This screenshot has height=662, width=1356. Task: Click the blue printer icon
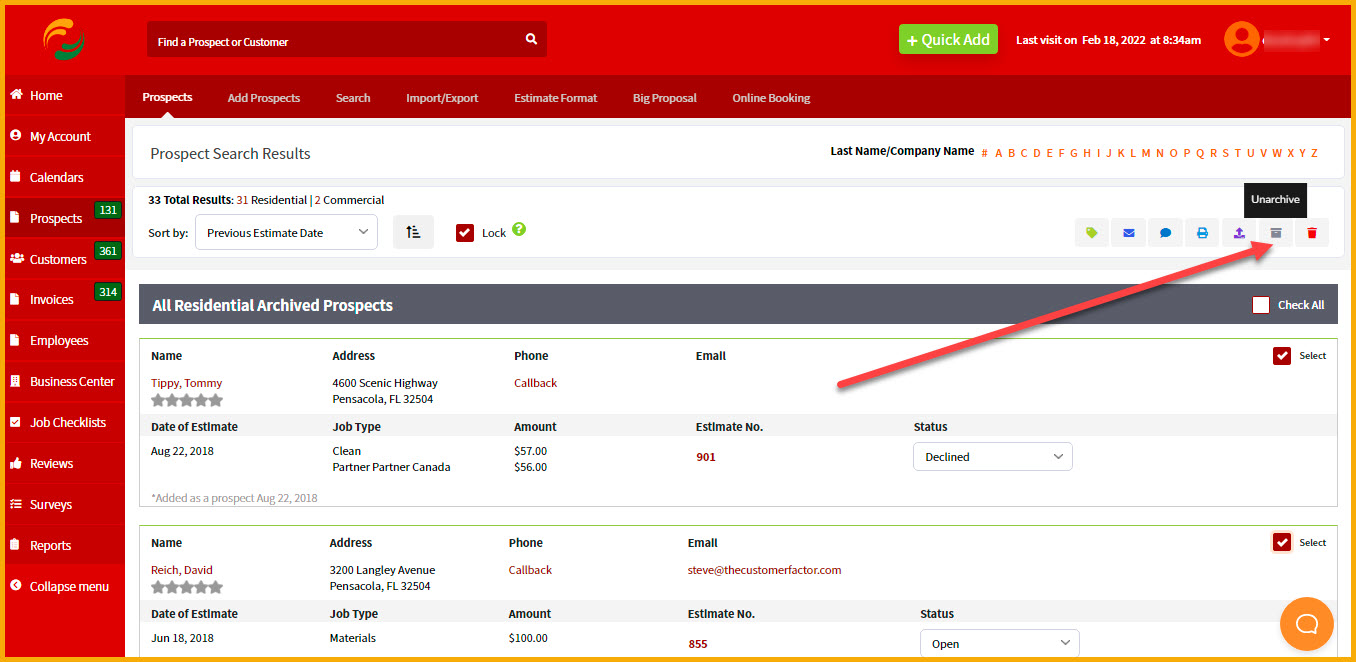pyautogui.click(x=1202, y=233)
